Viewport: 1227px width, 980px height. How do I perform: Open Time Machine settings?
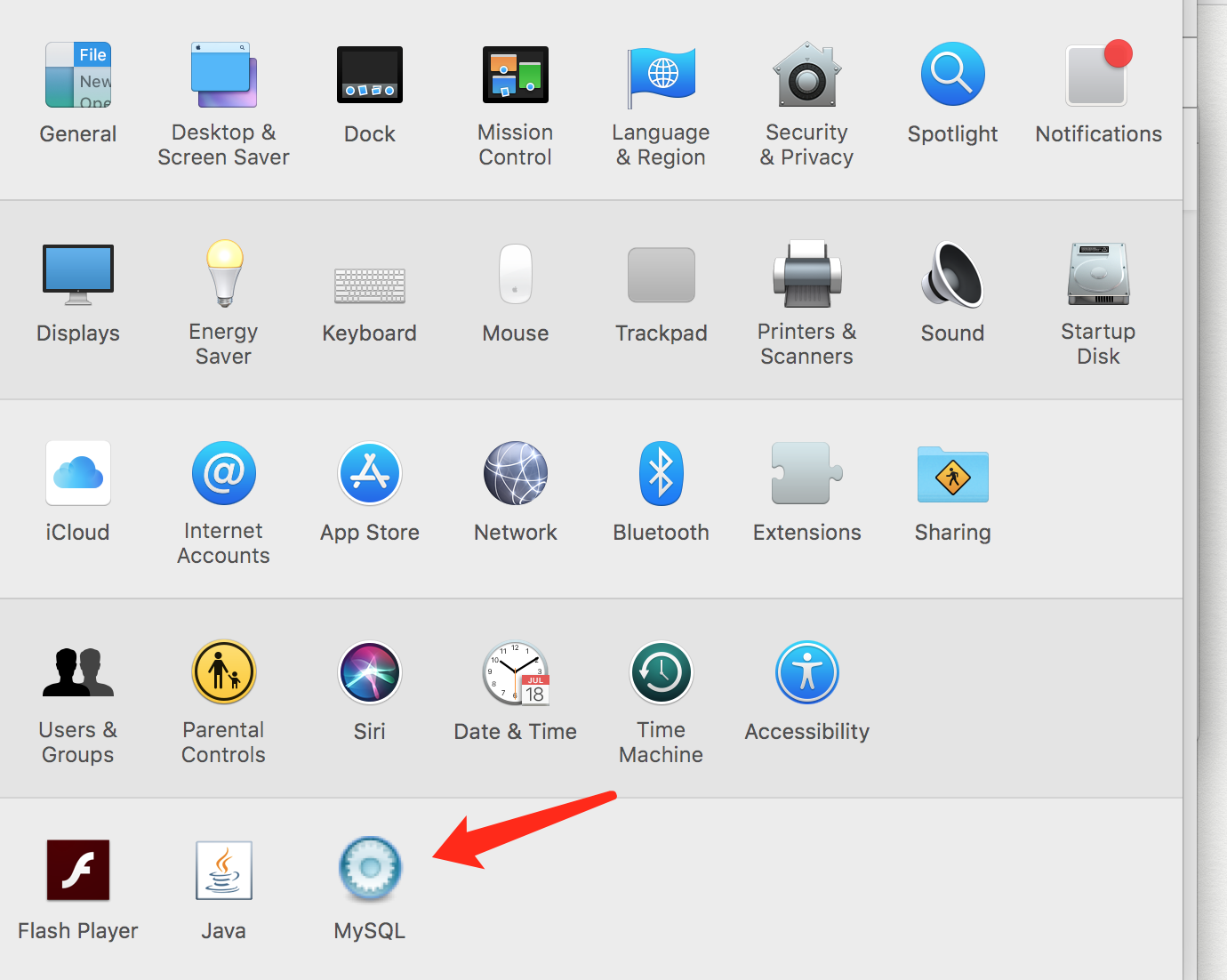(661, 672)
